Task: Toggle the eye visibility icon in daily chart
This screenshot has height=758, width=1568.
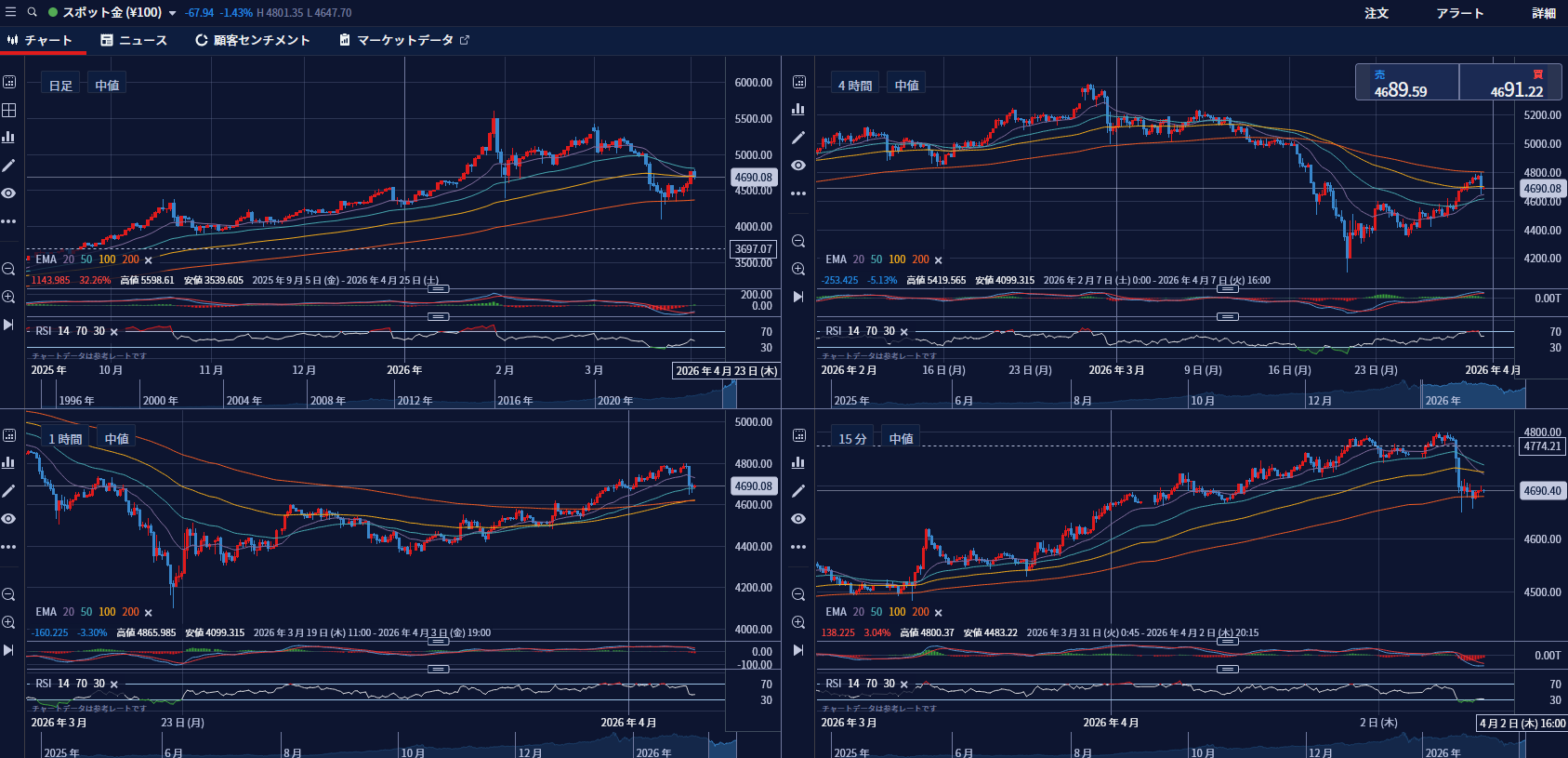Action: 9,193
